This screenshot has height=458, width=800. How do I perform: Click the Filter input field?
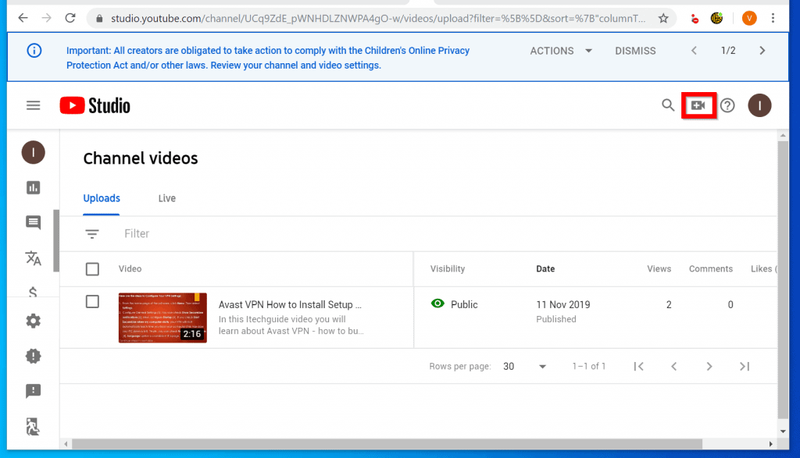pos(137,234)
